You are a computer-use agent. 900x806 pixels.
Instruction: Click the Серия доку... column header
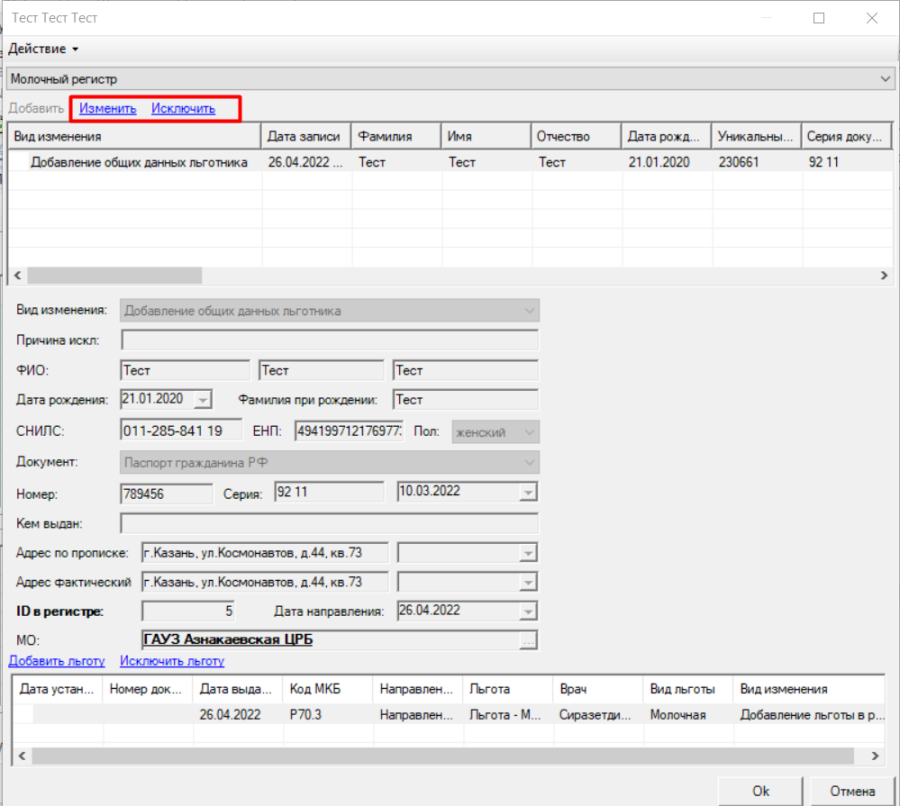pos(847,137)
